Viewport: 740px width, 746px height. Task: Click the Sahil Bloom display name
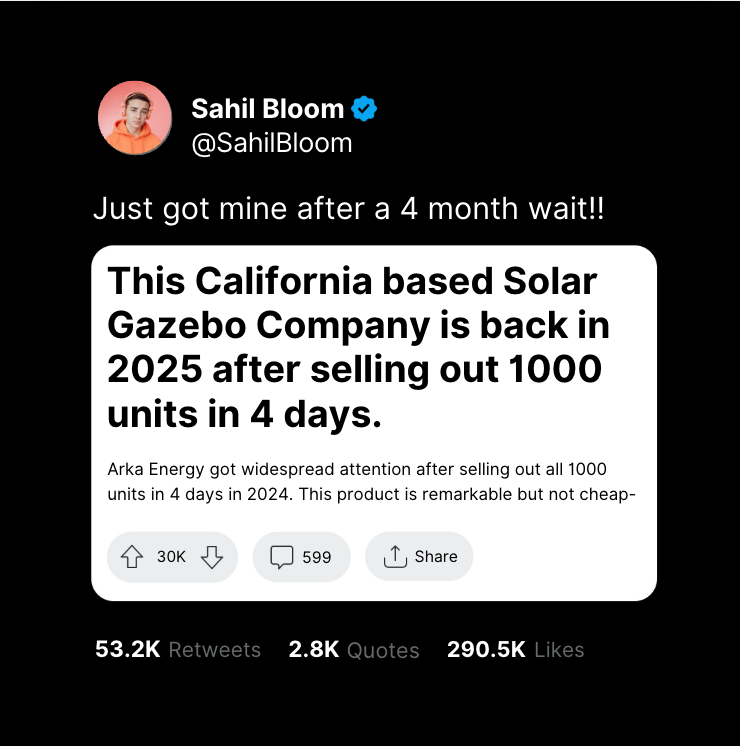[267, 108]
